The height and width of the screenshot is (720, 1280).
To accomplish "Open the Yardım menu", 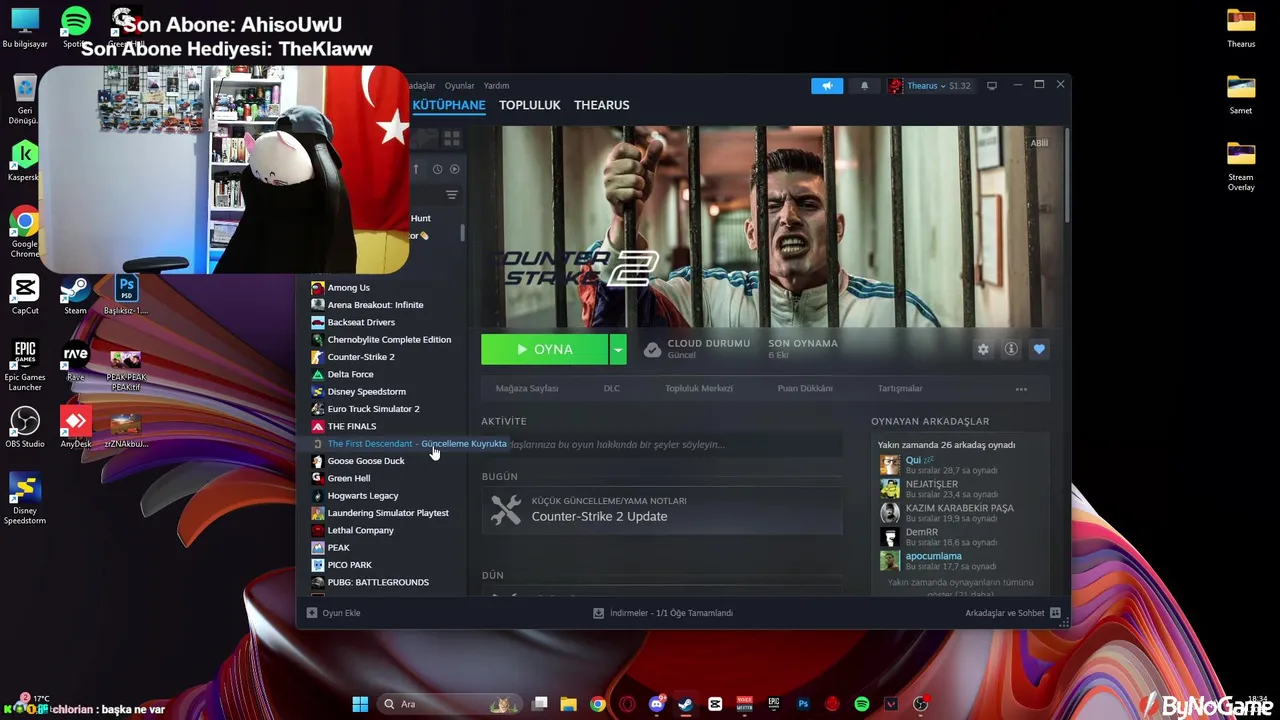I will point(496,86).
